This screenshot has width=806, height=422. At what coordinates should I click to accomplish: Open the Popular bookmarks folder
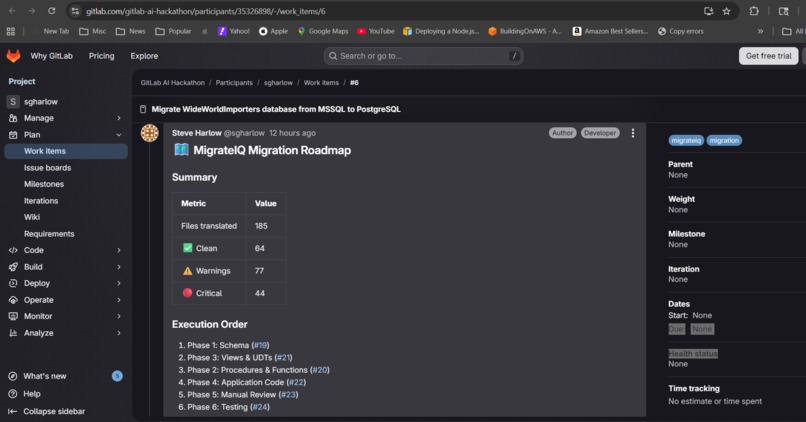click(x=173, y=31)
